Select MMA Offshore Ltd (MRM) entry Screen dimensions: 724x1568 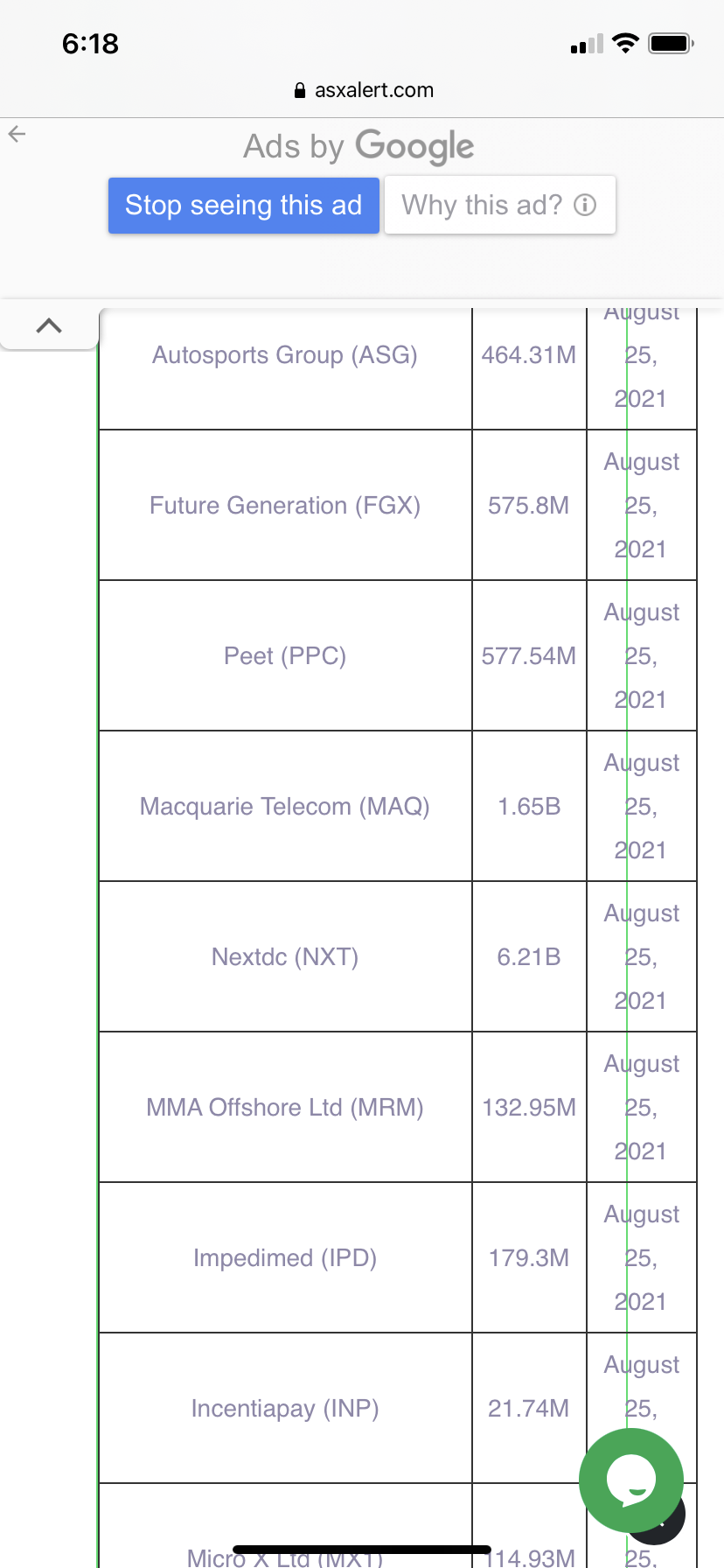pyautogui.click(x=285, y=1108)
